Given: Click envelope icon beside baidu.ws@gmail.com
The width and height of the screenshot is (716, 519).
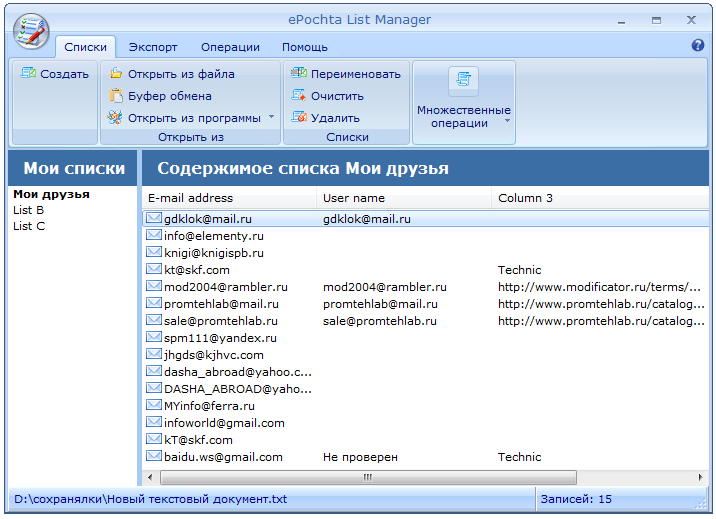Looking at the screenshot, I should 153,456.
